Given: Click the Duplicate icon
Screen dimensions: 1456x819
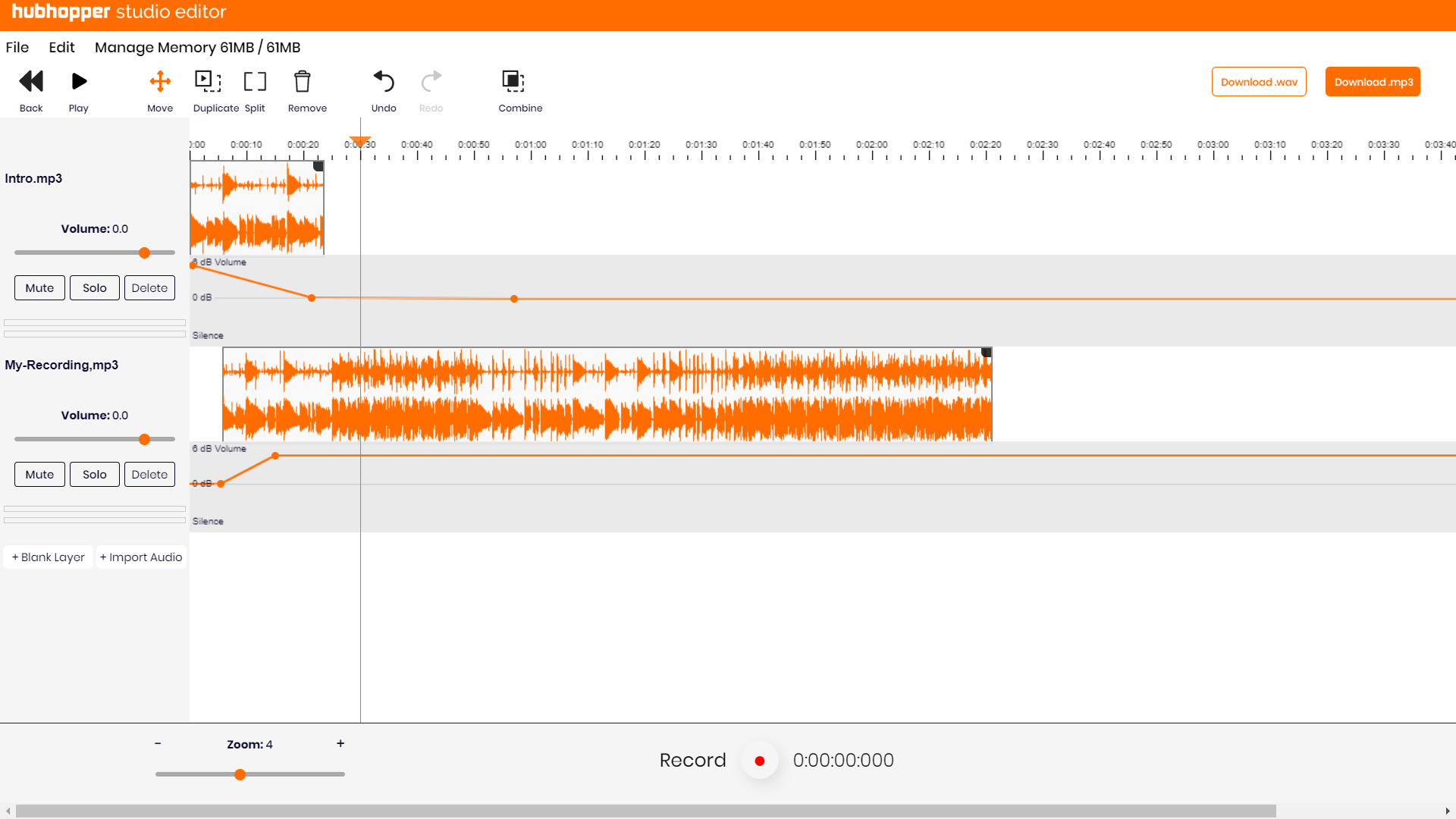Looking at the screenshot, I should tap(208, 81).
